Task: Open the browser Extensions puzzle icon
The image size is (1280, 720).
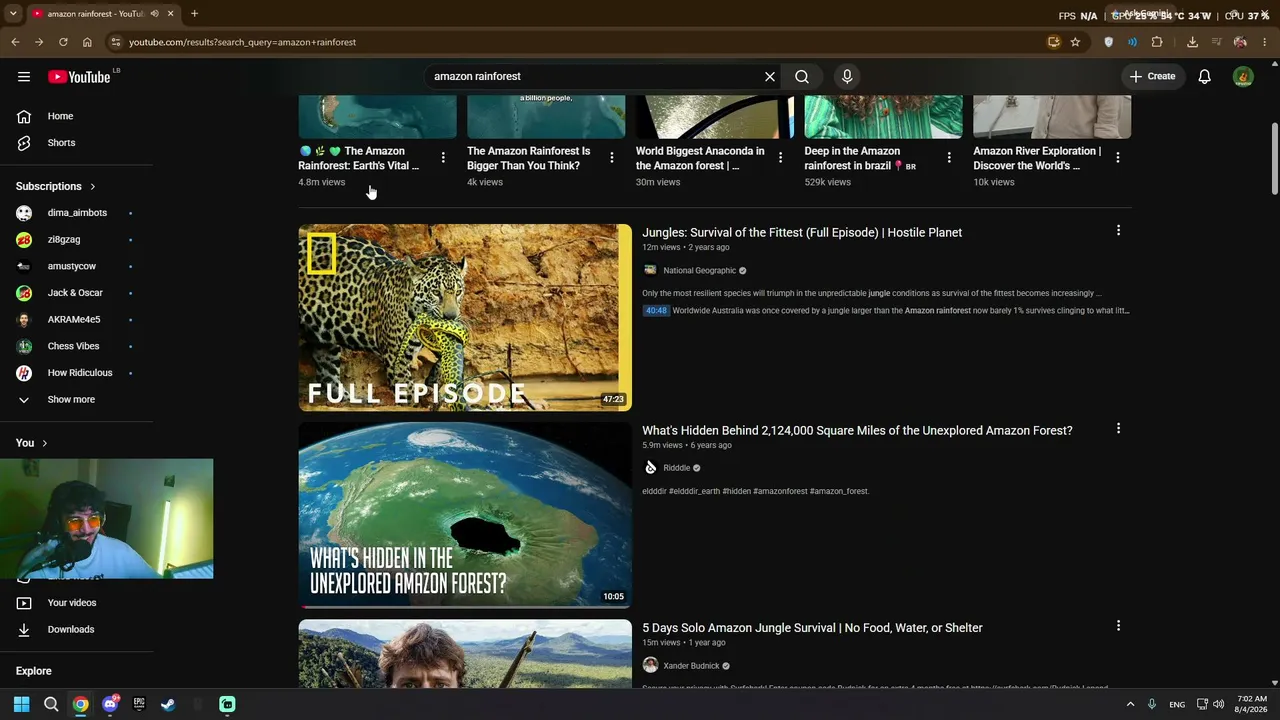Action: coord(1157,42)
